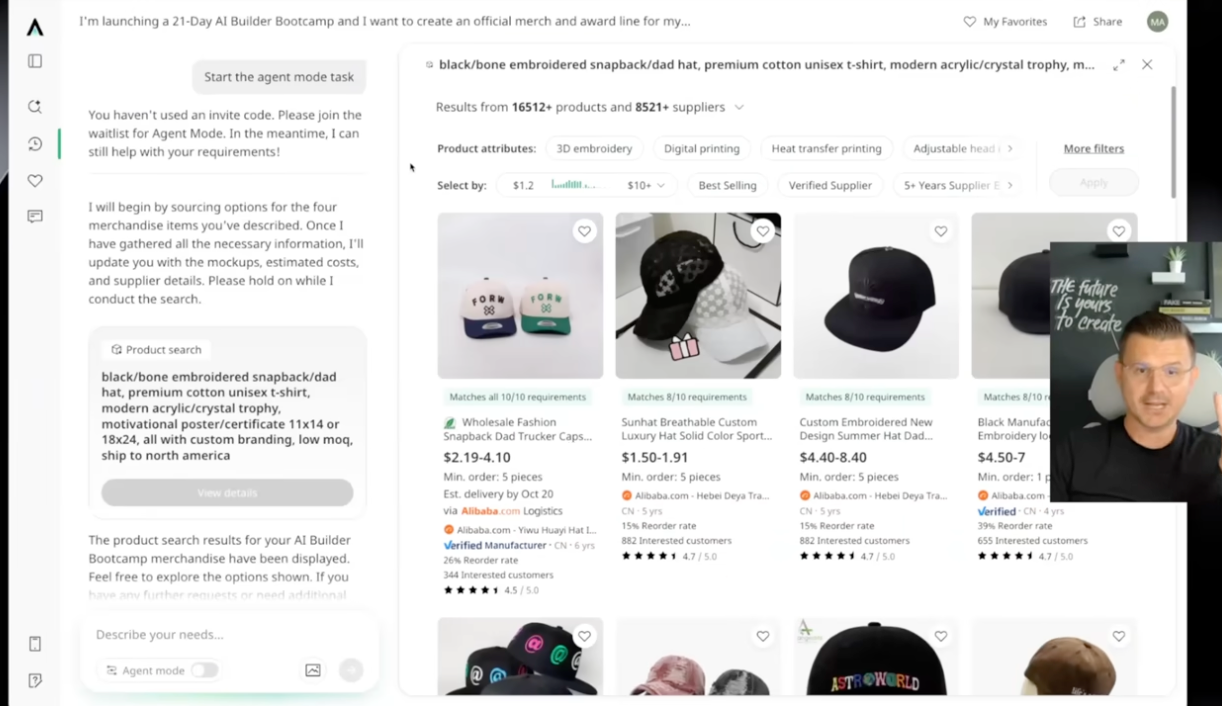
Task: Select the Best Selling filter chip
Action: pyautogui.click(x=728, y=185)
